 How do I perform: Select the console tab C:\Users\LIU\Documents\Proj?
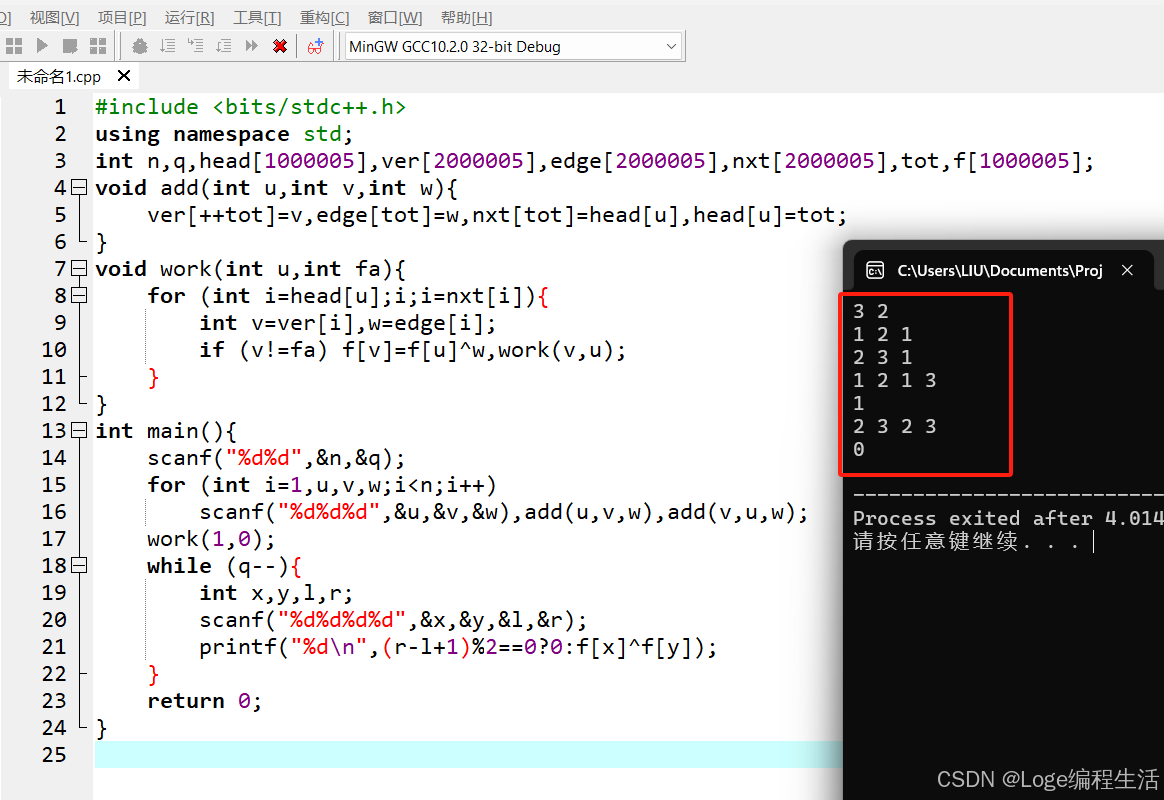coord(1000,270)
